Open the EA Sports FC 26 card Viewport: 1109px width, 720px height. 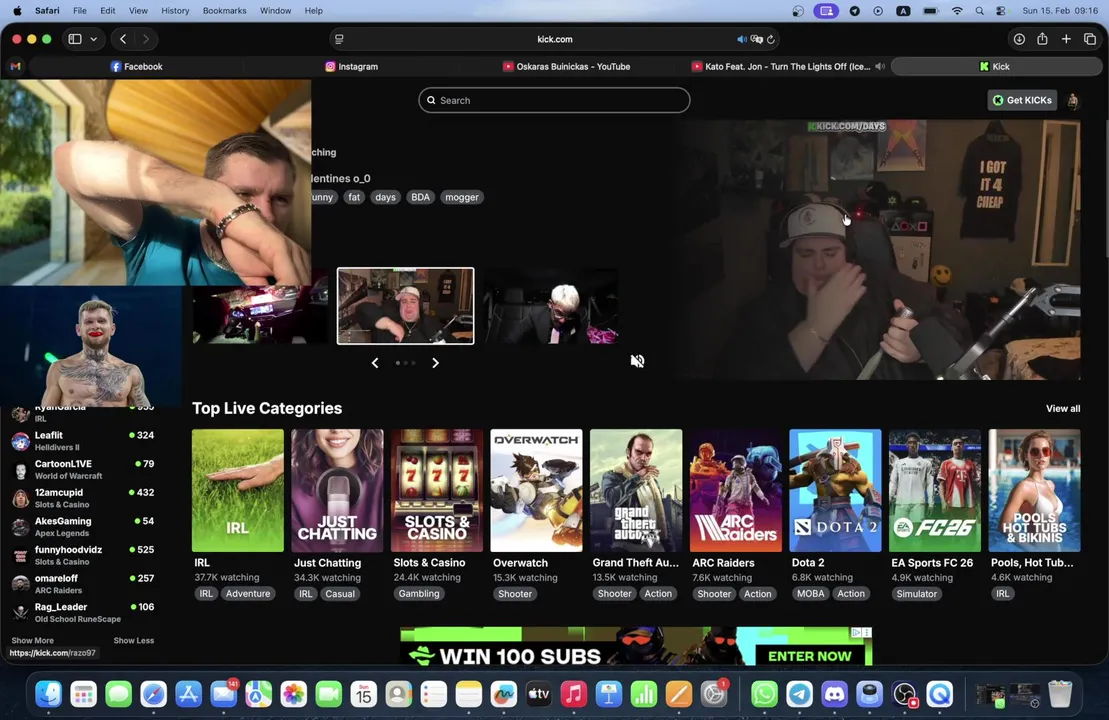coord(935,490)
